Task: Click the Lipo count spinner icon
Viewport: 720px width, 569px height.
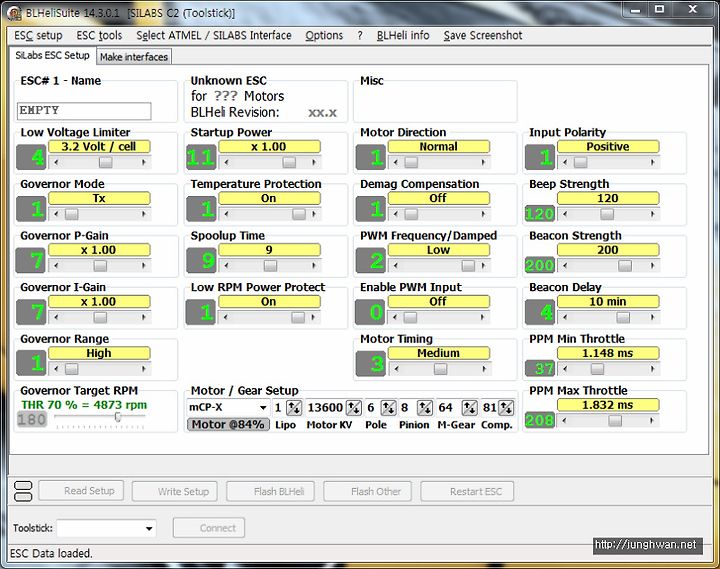Action: [x=294, y=407]
